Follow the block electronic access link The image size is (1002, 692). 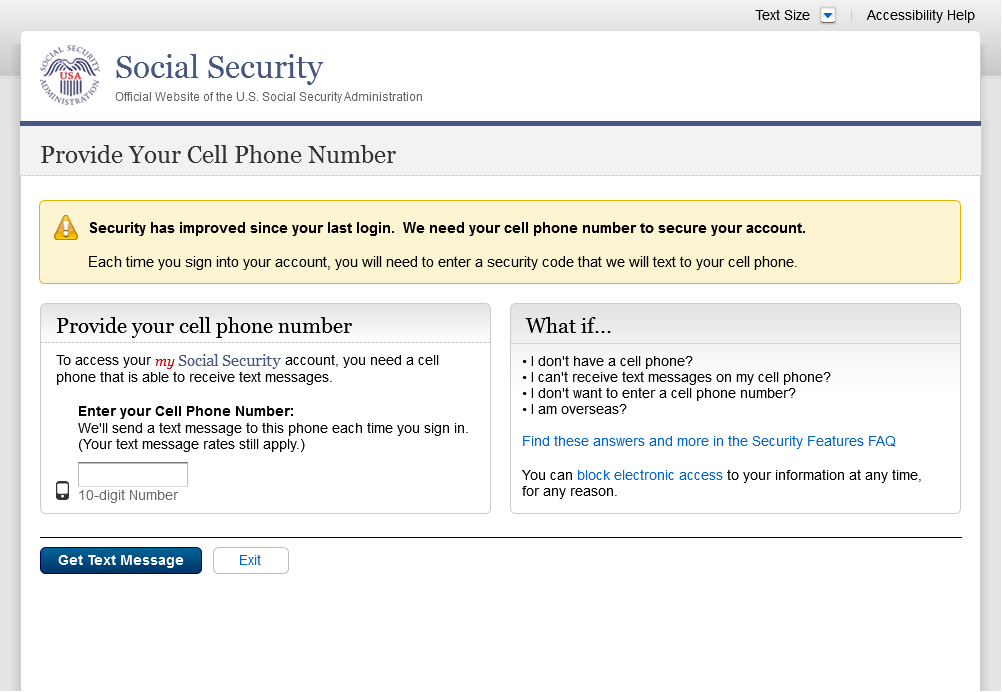coord(649,475)
